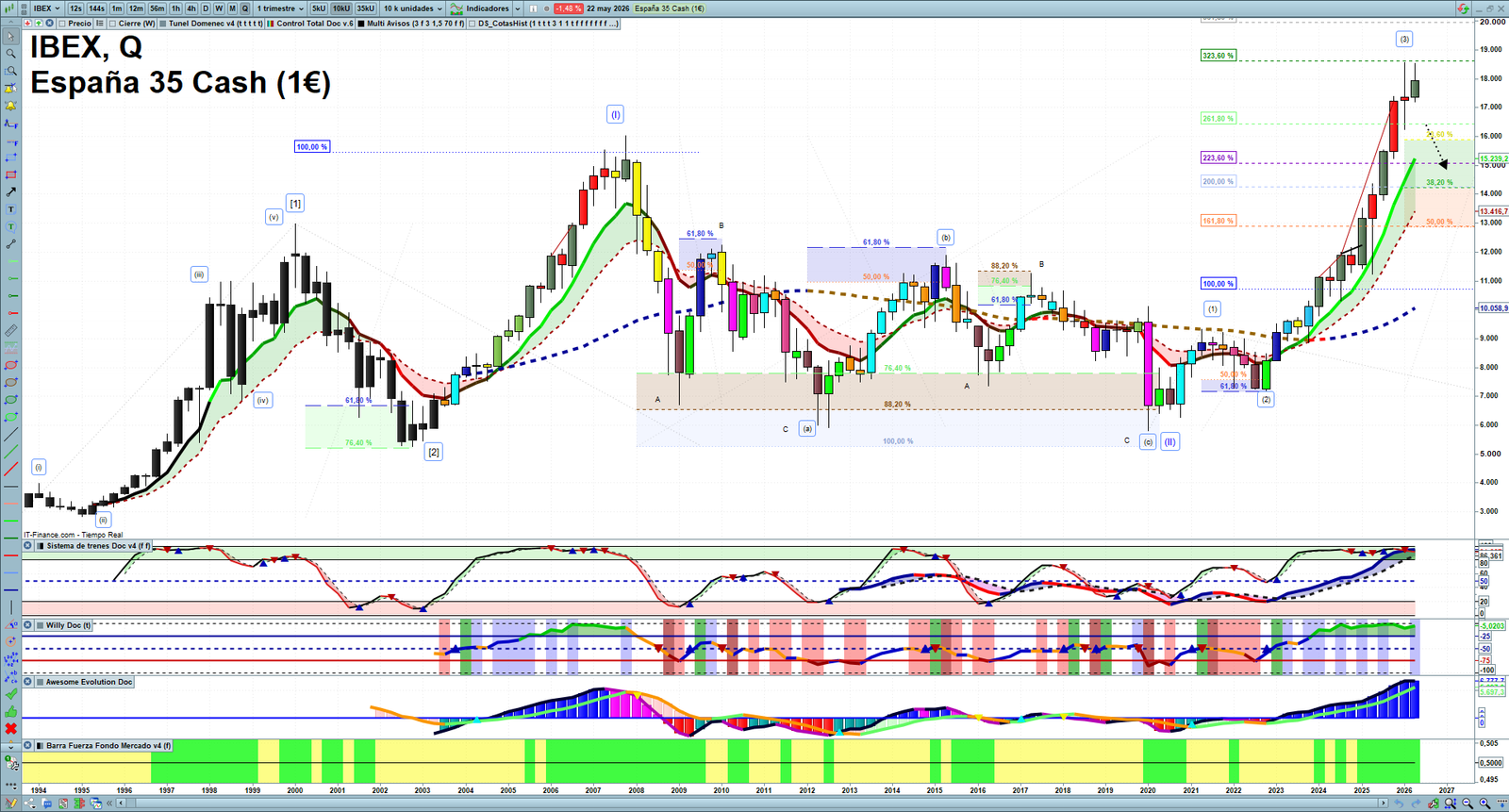Select the M monthly timeframe
1509x812 pixels.
pos(232,8)
